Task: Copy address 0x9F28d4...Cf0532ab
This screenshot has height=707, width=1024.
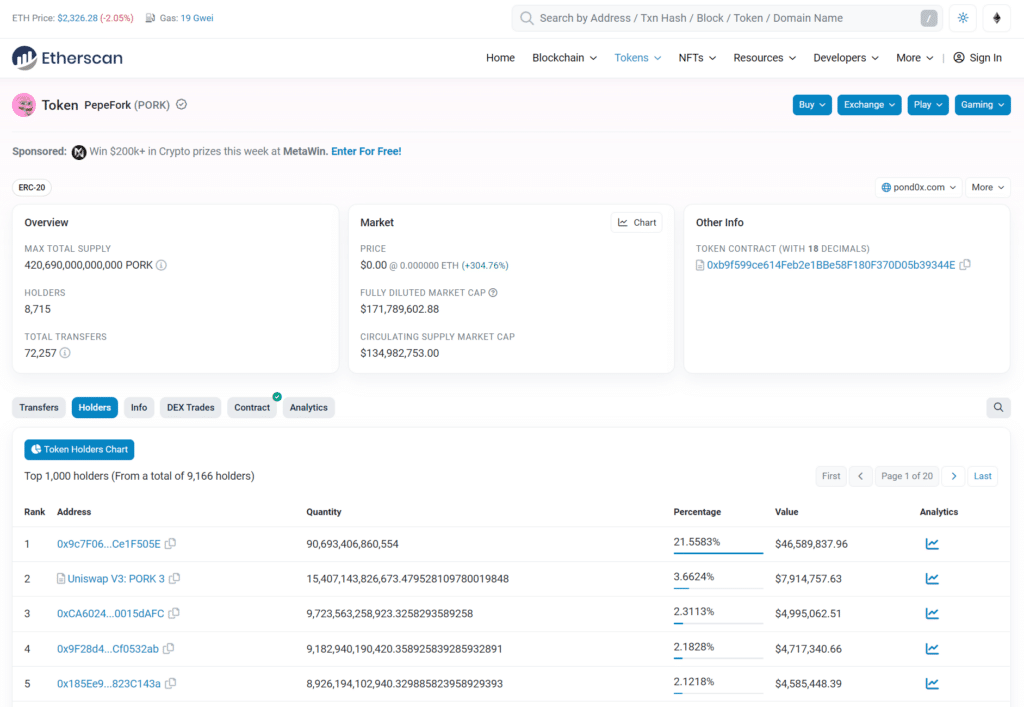Action: tap(168, 649)
